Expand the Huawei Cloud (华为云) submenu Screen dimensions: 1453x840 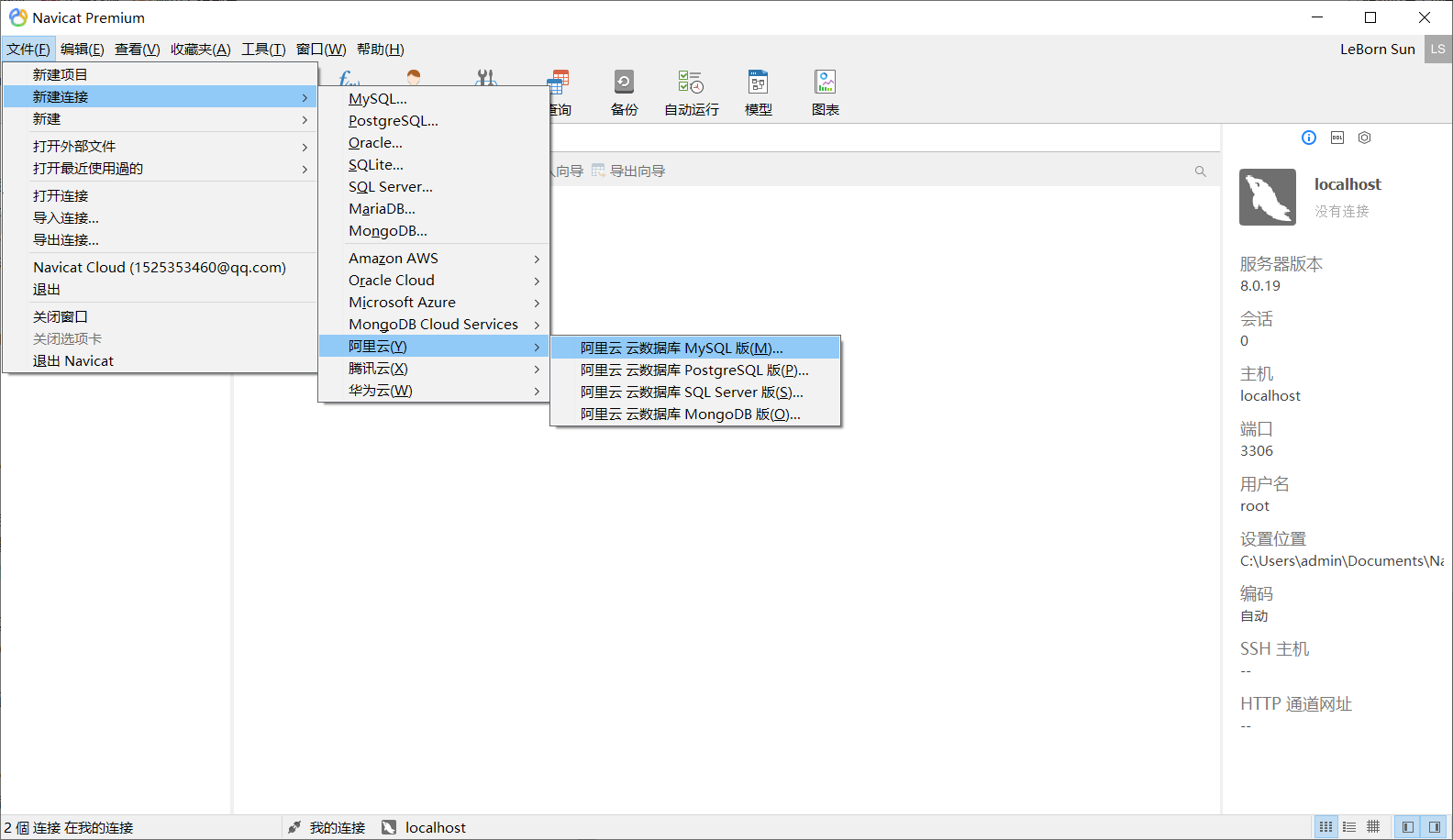[434, 391]
